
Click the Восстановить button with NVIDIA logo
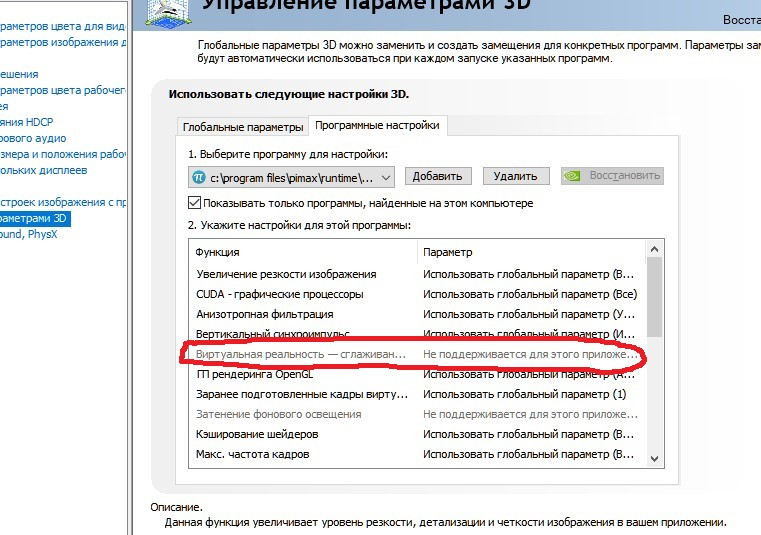(x=612, y=176)
